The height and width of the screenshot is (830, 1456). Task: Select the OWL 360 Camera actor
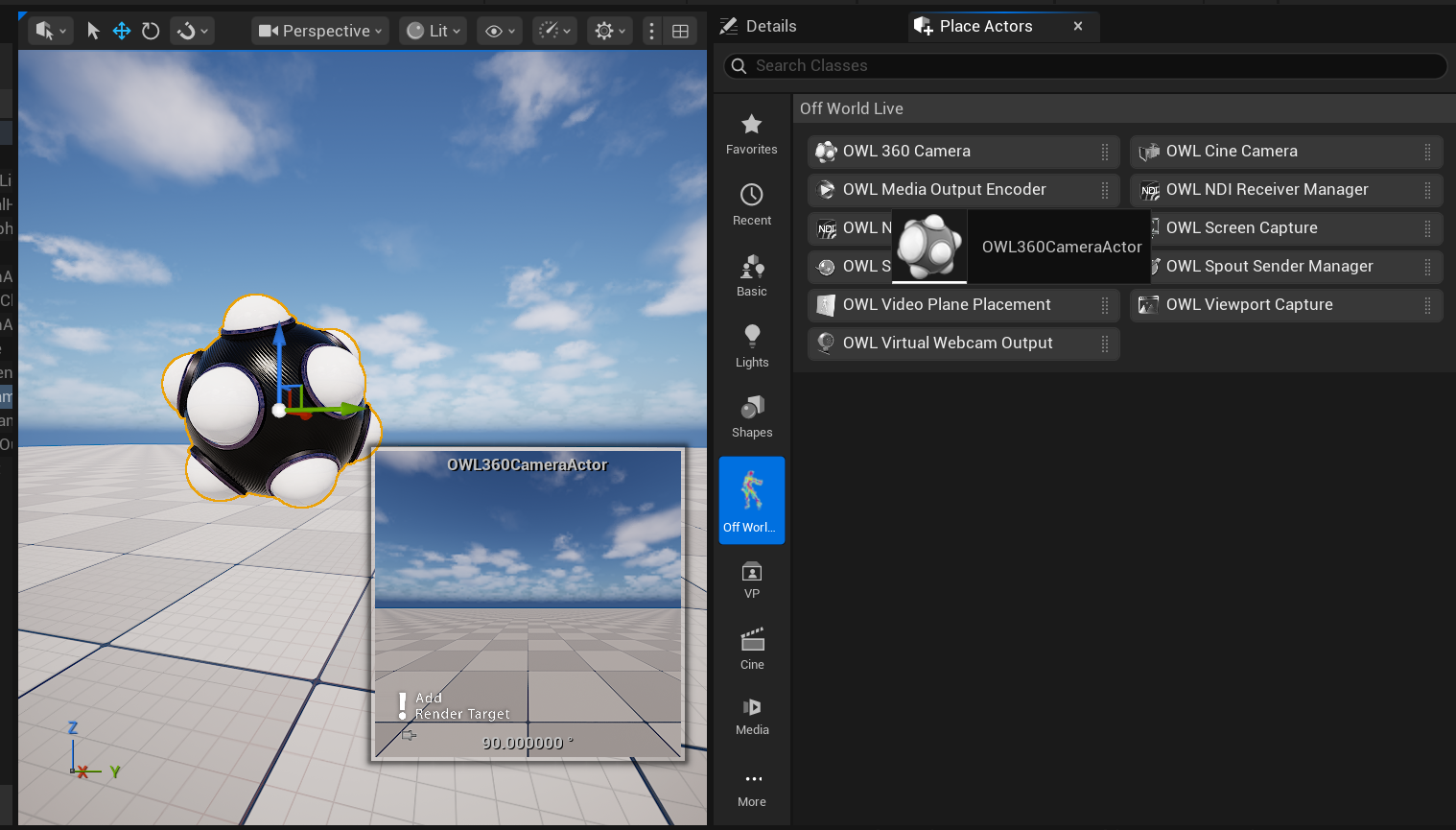[x=963, y=151]
